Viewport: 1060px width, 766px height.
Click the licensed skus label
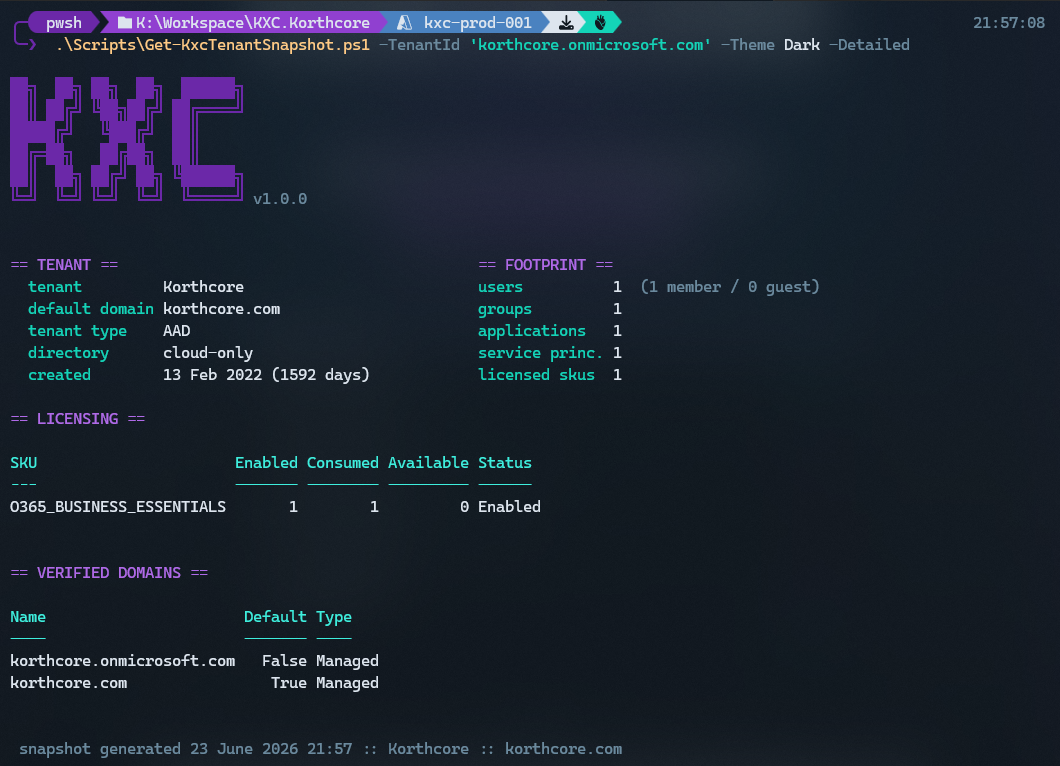pos(537,375)
